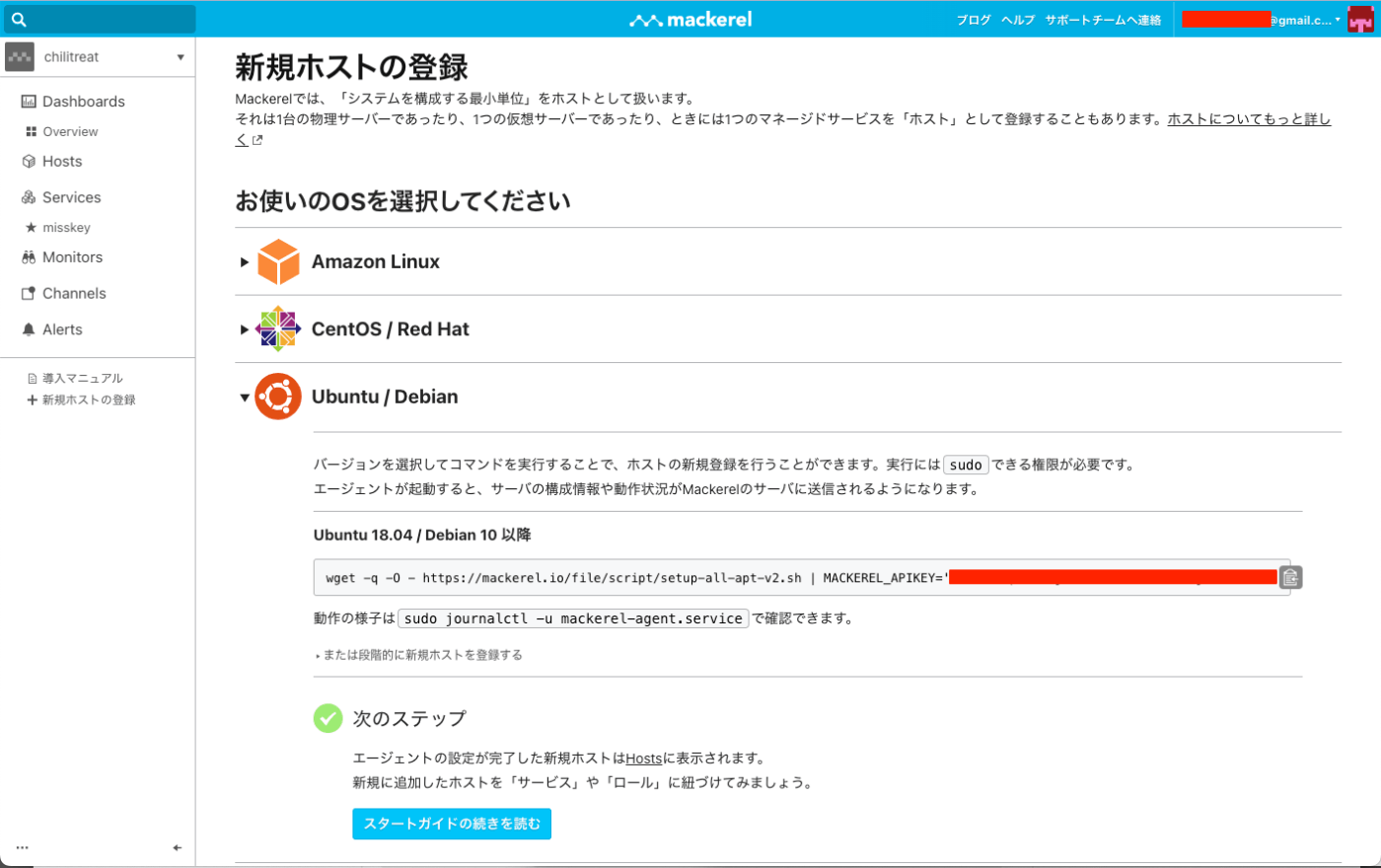Open 導入マニュアル in sidebar

(83, 379)
